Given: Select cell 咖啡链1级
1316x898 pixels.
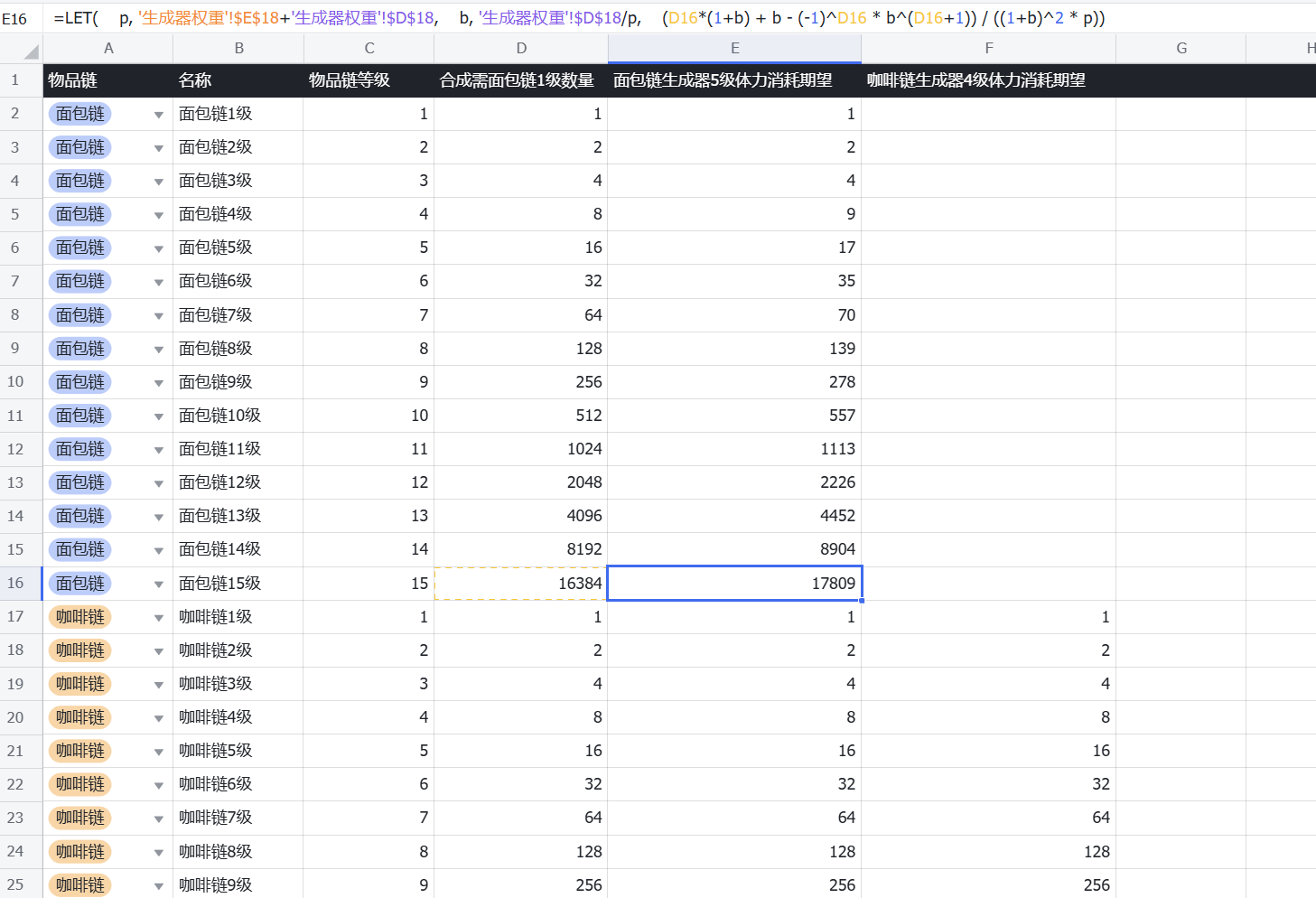Looking at the screenshot, I should click(238, 617).
